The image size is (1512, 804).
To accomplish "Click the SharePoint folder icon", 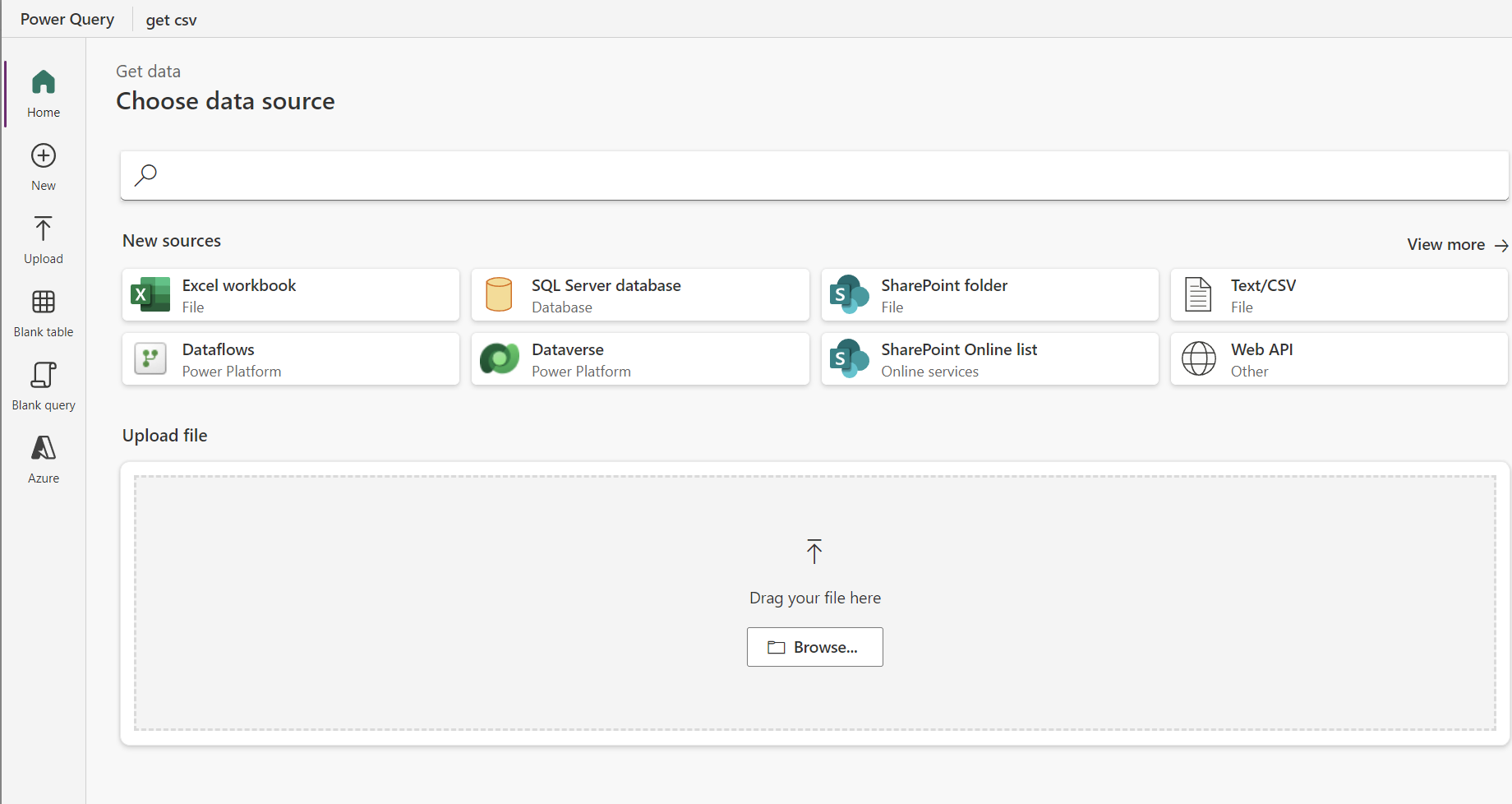I will point(849,294).
